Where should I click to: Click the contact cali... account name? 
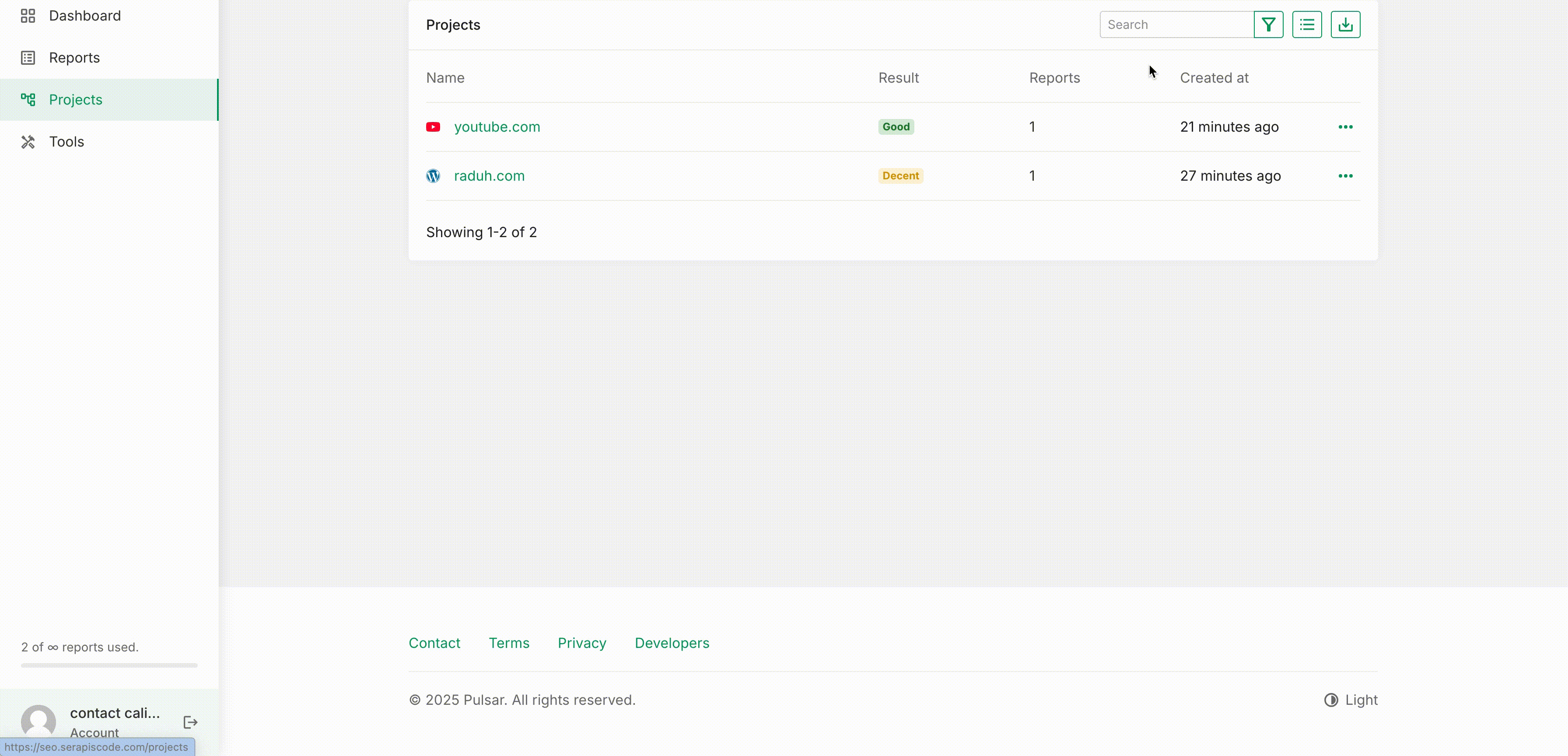coord(115,713)
